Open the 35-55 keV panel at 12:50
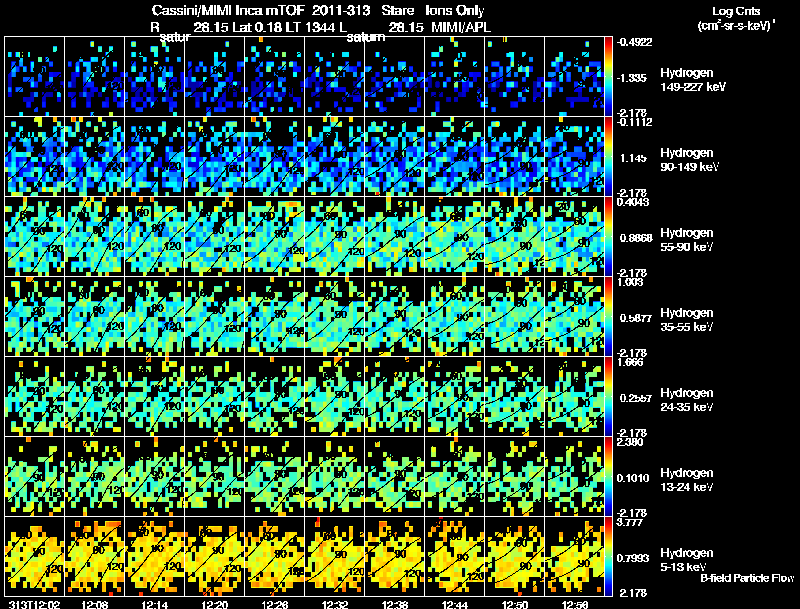The width and height of the screenshot is (800, 609). click(515, 317)
